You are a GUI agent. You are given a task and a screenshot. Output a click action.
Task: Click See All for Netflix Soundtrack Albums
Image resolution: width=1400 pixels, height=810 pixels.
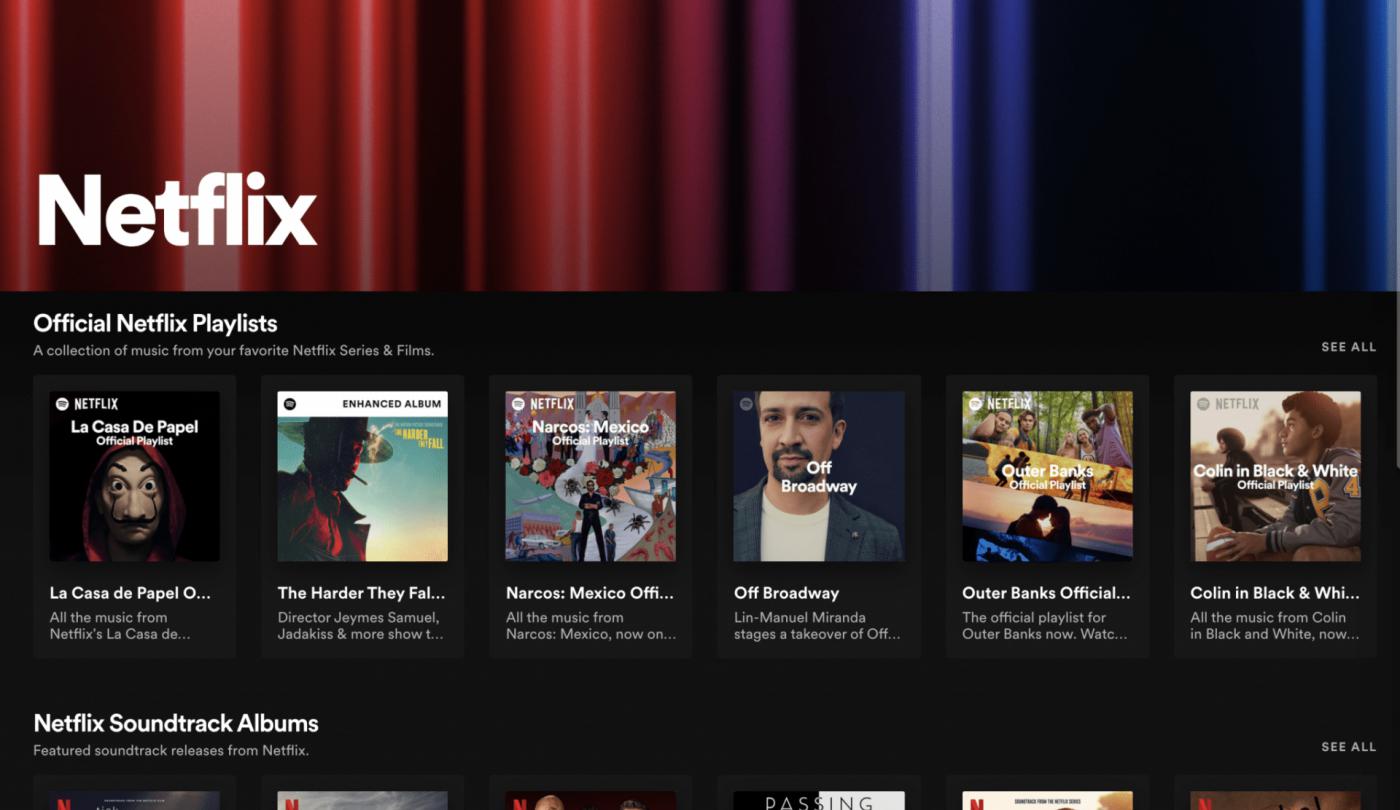pos(1348,747)
